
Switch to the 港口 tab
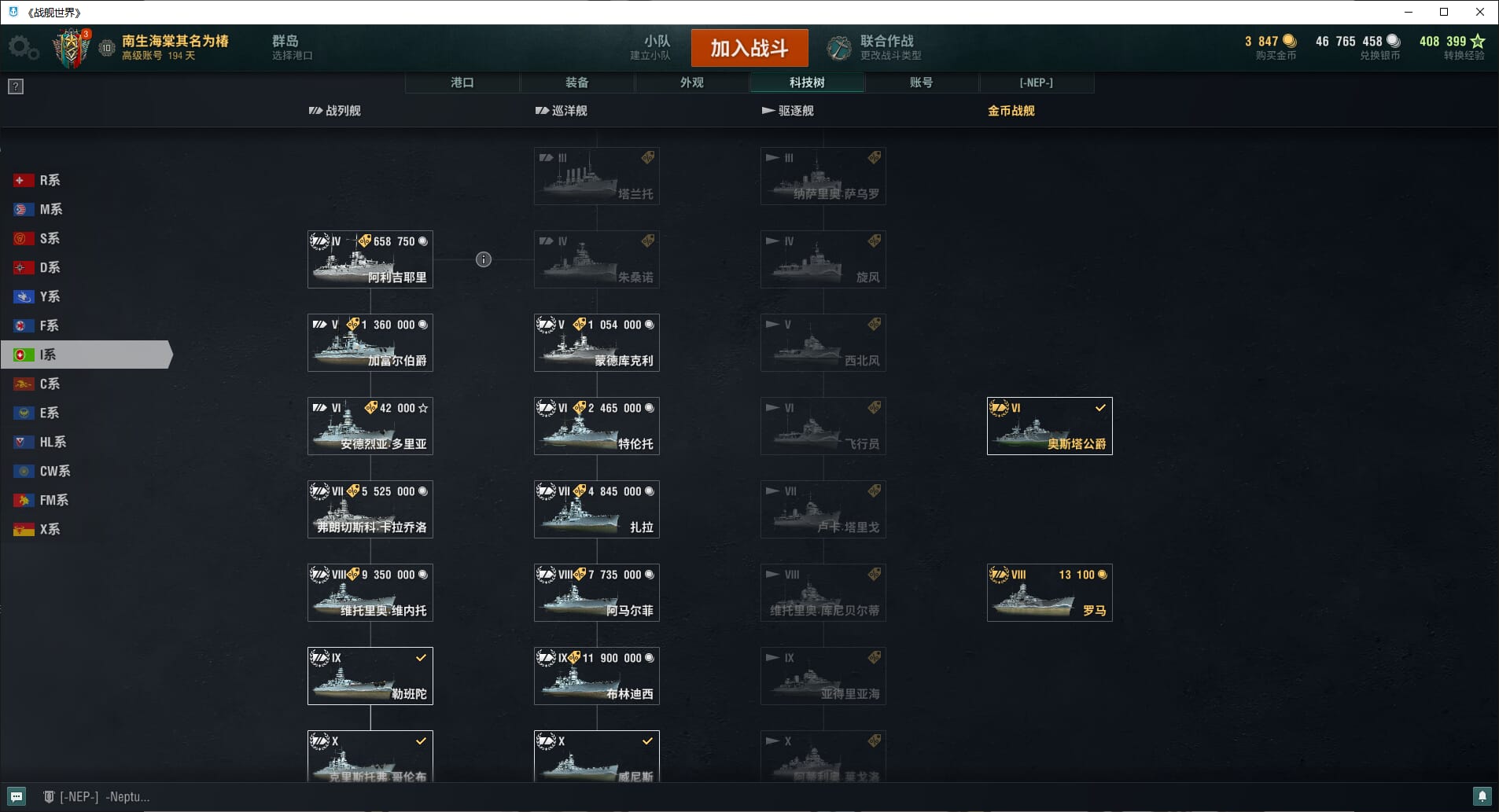[462, 83]
